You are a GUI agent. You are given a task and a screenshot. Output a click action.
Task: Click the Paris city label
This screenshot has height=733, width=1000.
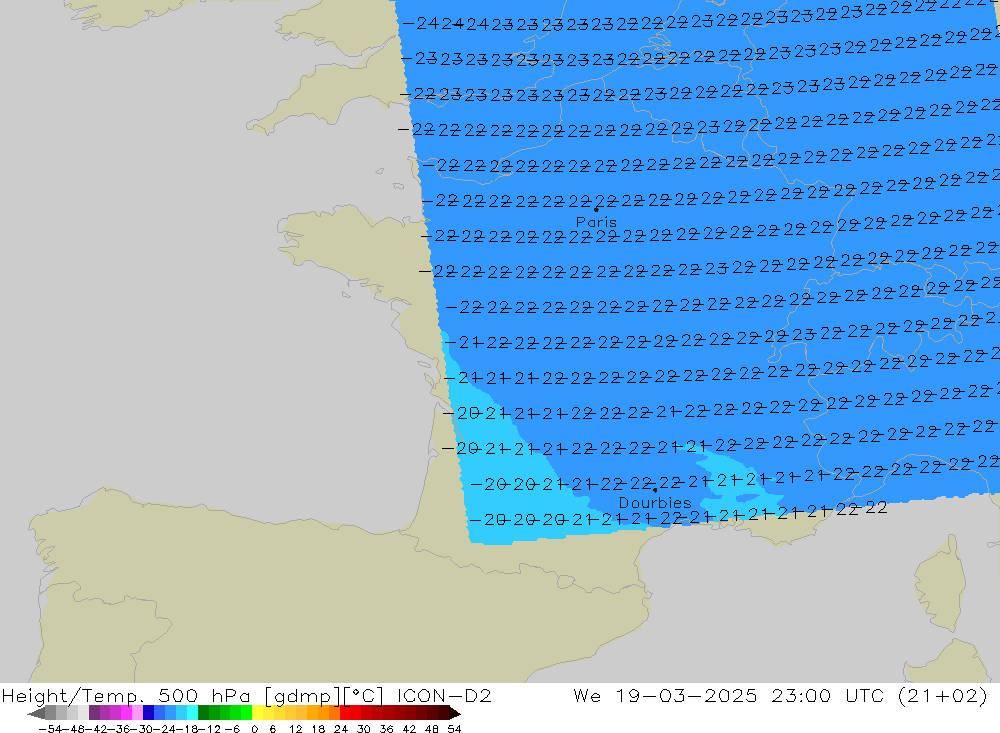[x=596, y=222]
